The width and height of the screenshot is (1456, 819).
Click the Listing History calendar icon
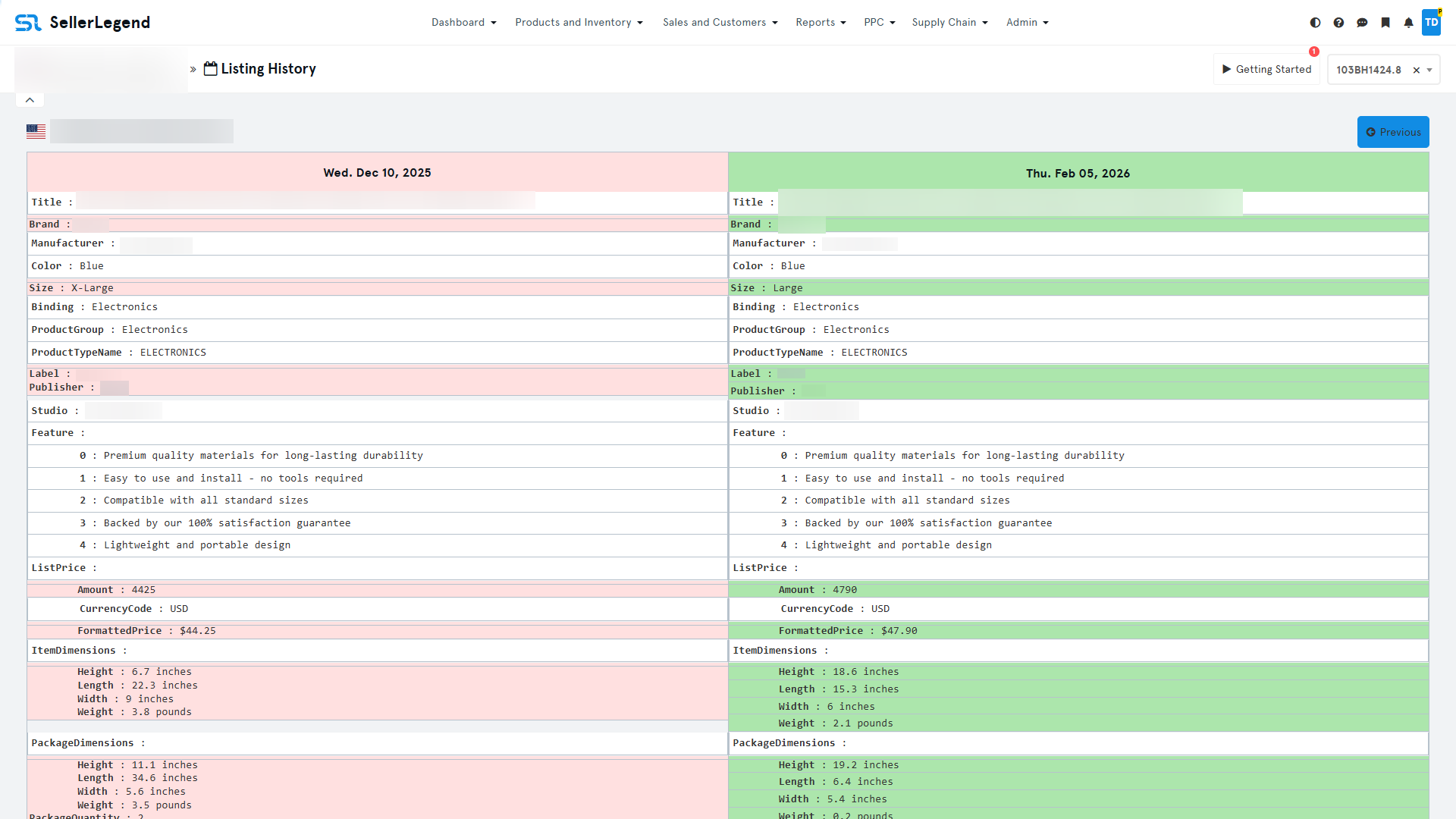pos(211,69)
